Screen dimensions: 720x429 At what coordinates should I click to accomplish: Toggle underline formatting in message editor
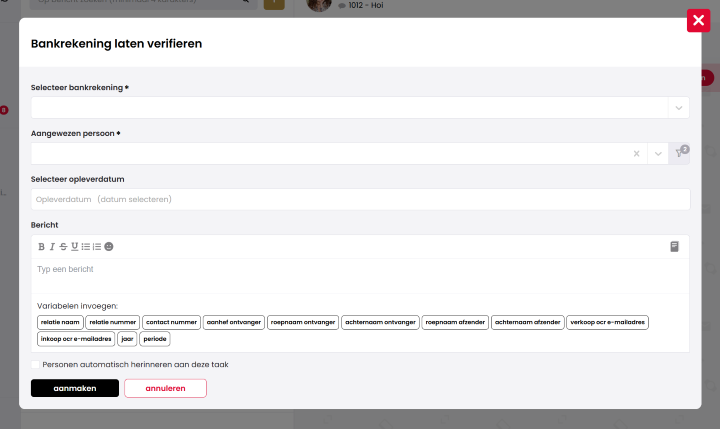(74, 247)
